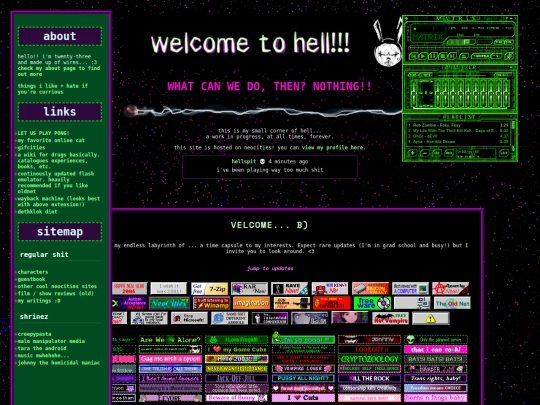The width and height of the screenshot is (540, 405).
Task: Open 'my favorite online cat' link
Action: click(x=51, y=140)
